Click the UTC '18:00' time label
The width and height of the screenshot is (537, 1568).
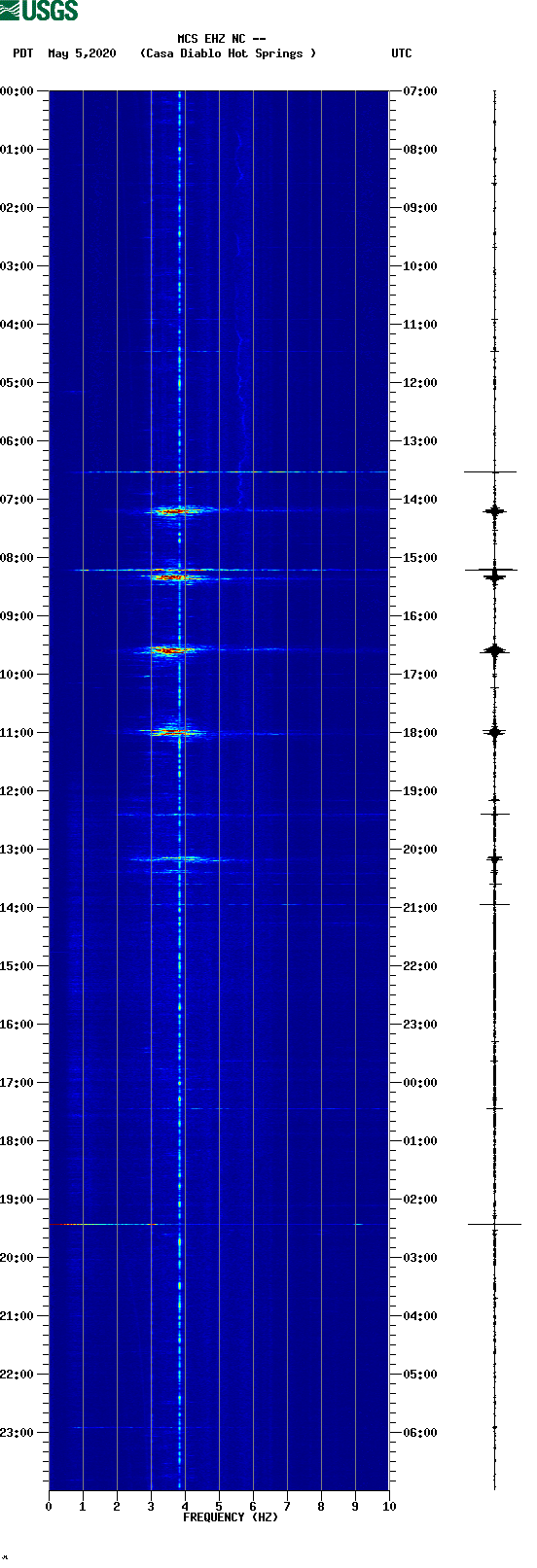420,733
